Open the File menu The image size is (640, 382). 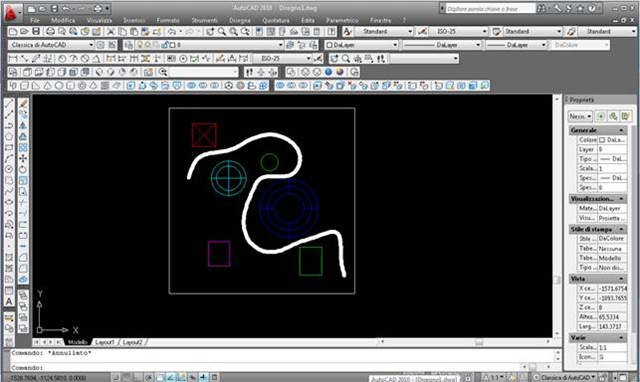[35, 20]
